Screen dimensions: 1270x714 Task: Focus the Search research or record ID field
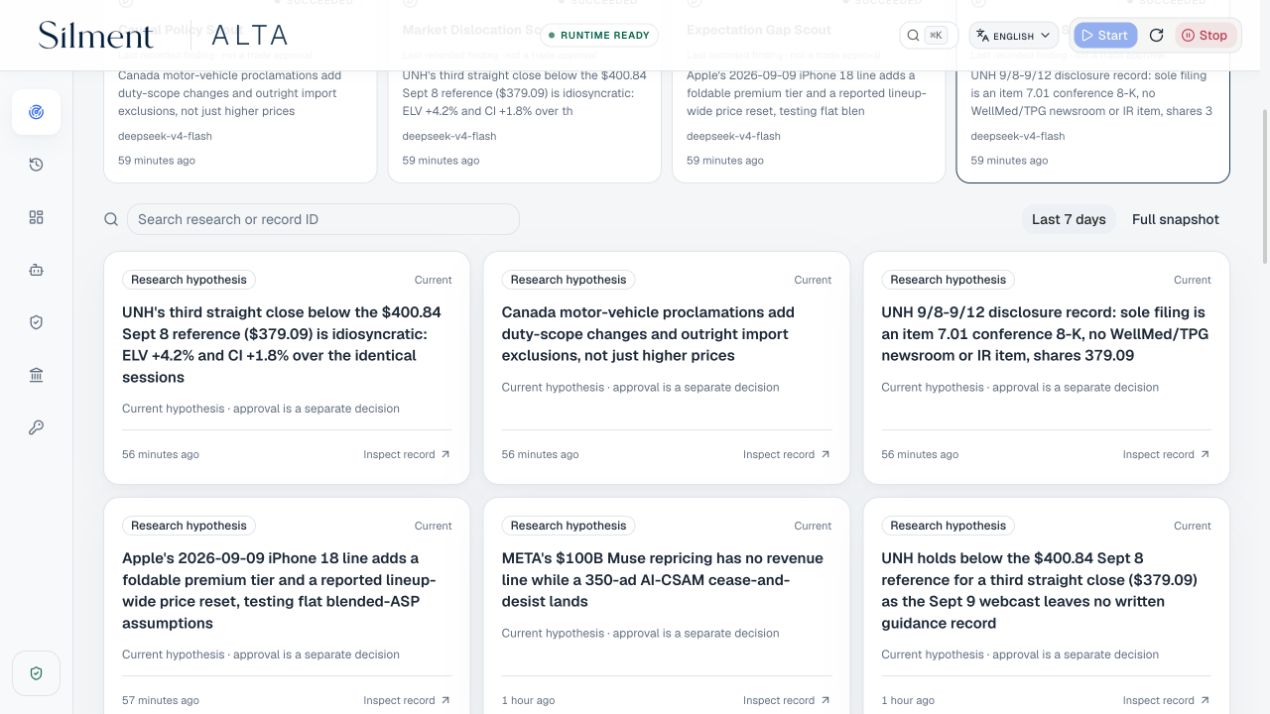click(323, 219)
